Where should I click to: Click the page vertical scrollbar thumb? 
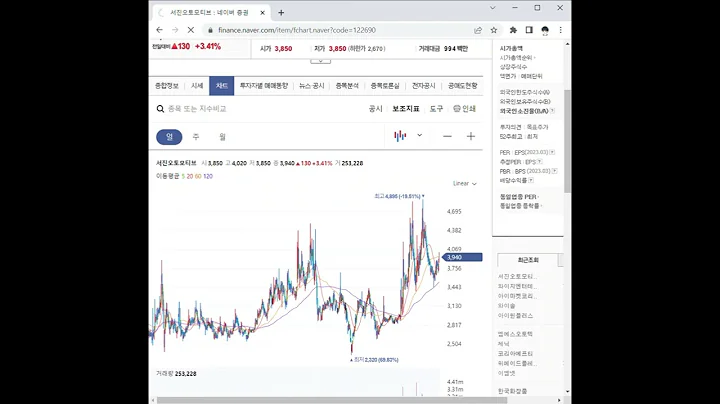click(x=568, y=141)
